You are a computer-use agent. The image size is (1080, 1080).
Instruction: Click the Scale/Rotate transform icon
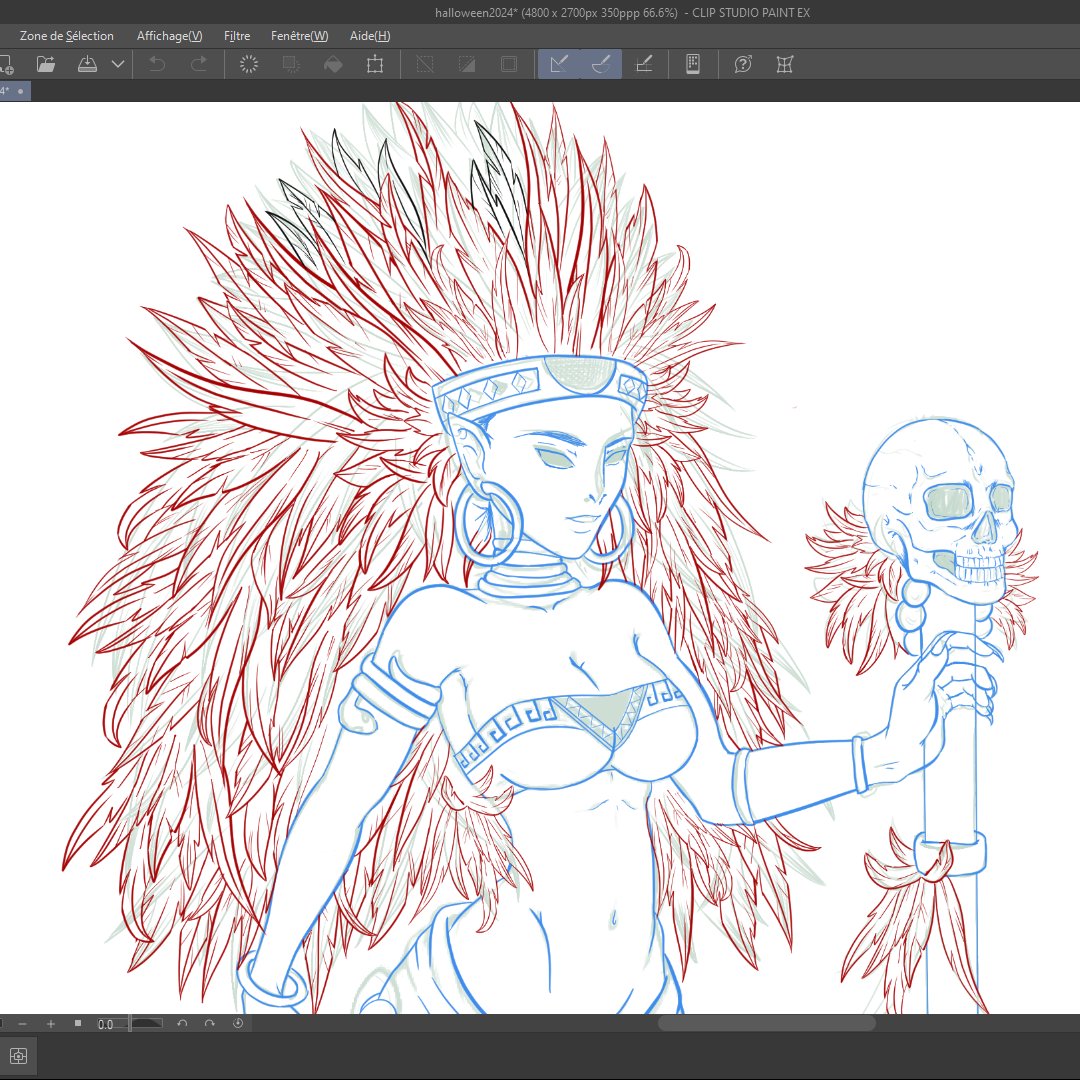(375, 64)
